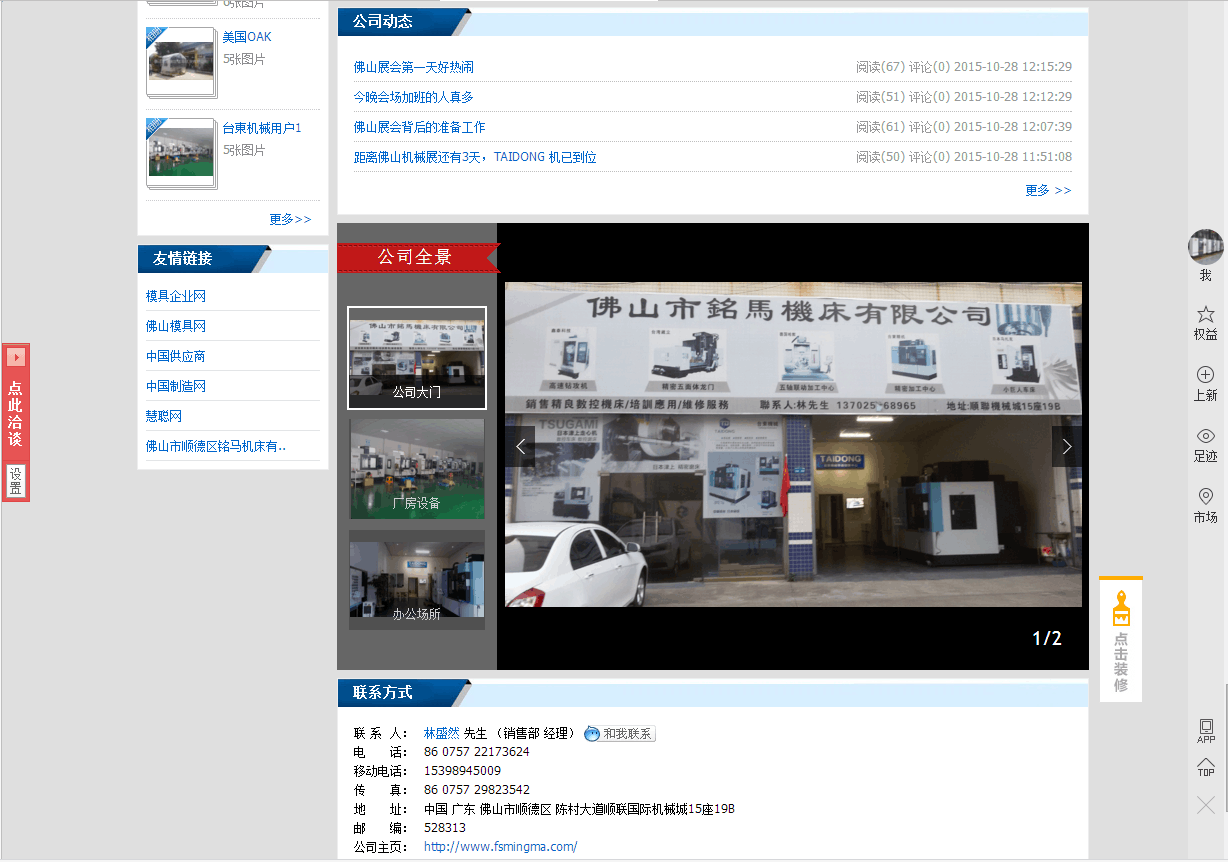This screenshot has width=1228, height=862.
Task: Open 慧聪网 friendly link
Action: (x=164, y=416)
